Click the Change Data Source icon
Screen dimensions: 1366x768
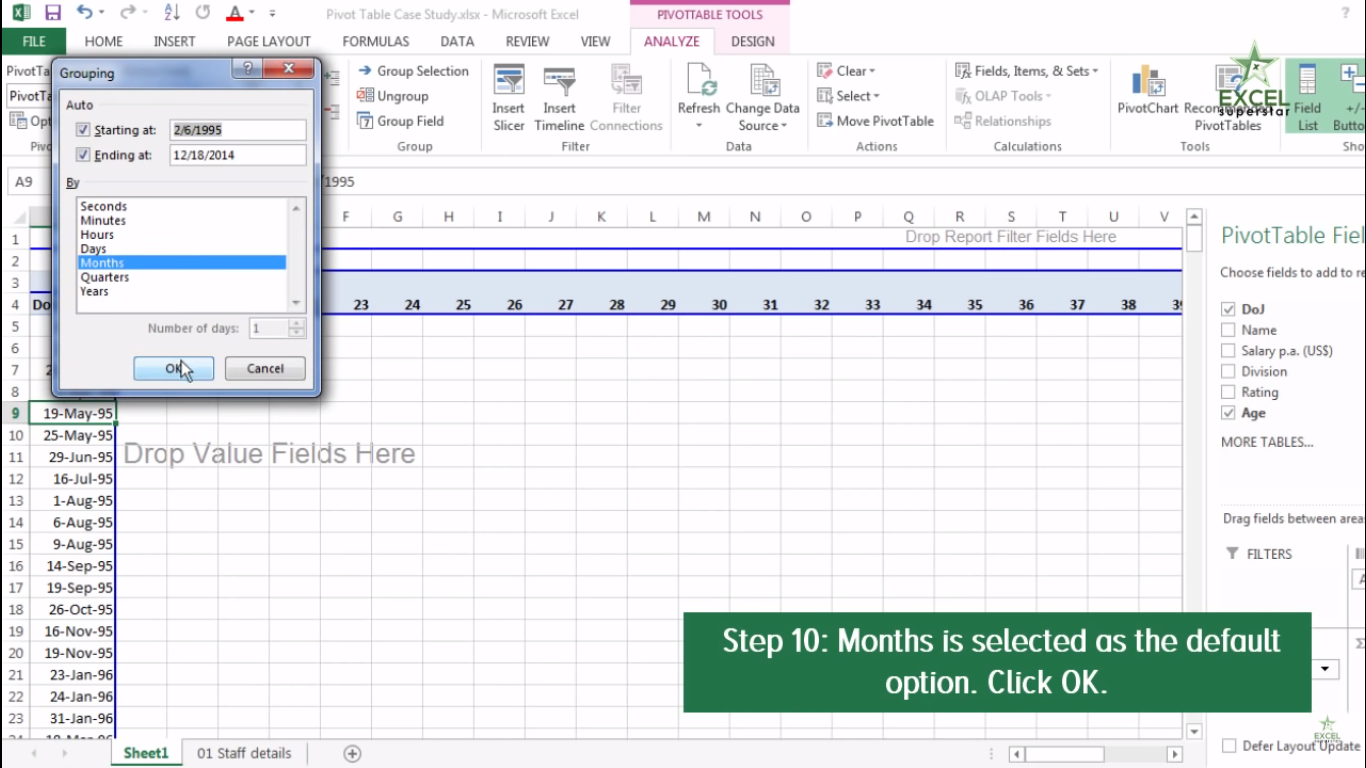click(x=763, y=81)
